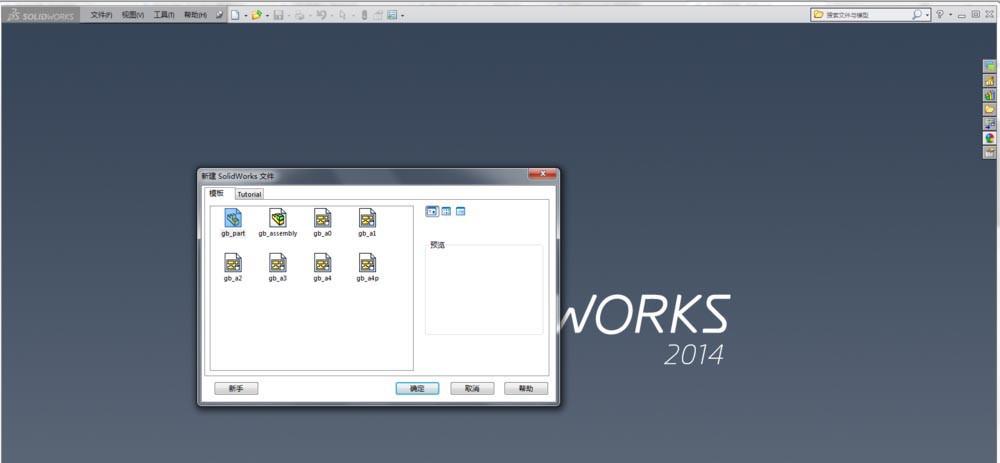
Task: Expand the New document dropdown arrow
Action: (x=246, y=15)
